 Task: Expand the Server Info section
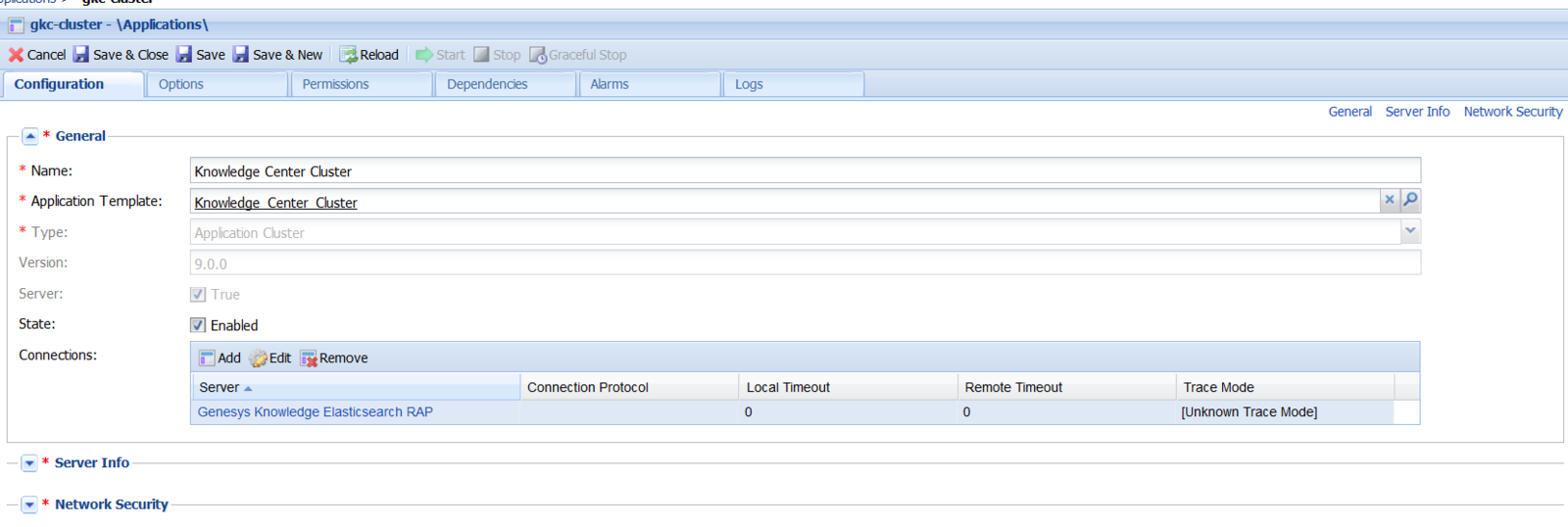pyautogui.click(x=29, y=463)
